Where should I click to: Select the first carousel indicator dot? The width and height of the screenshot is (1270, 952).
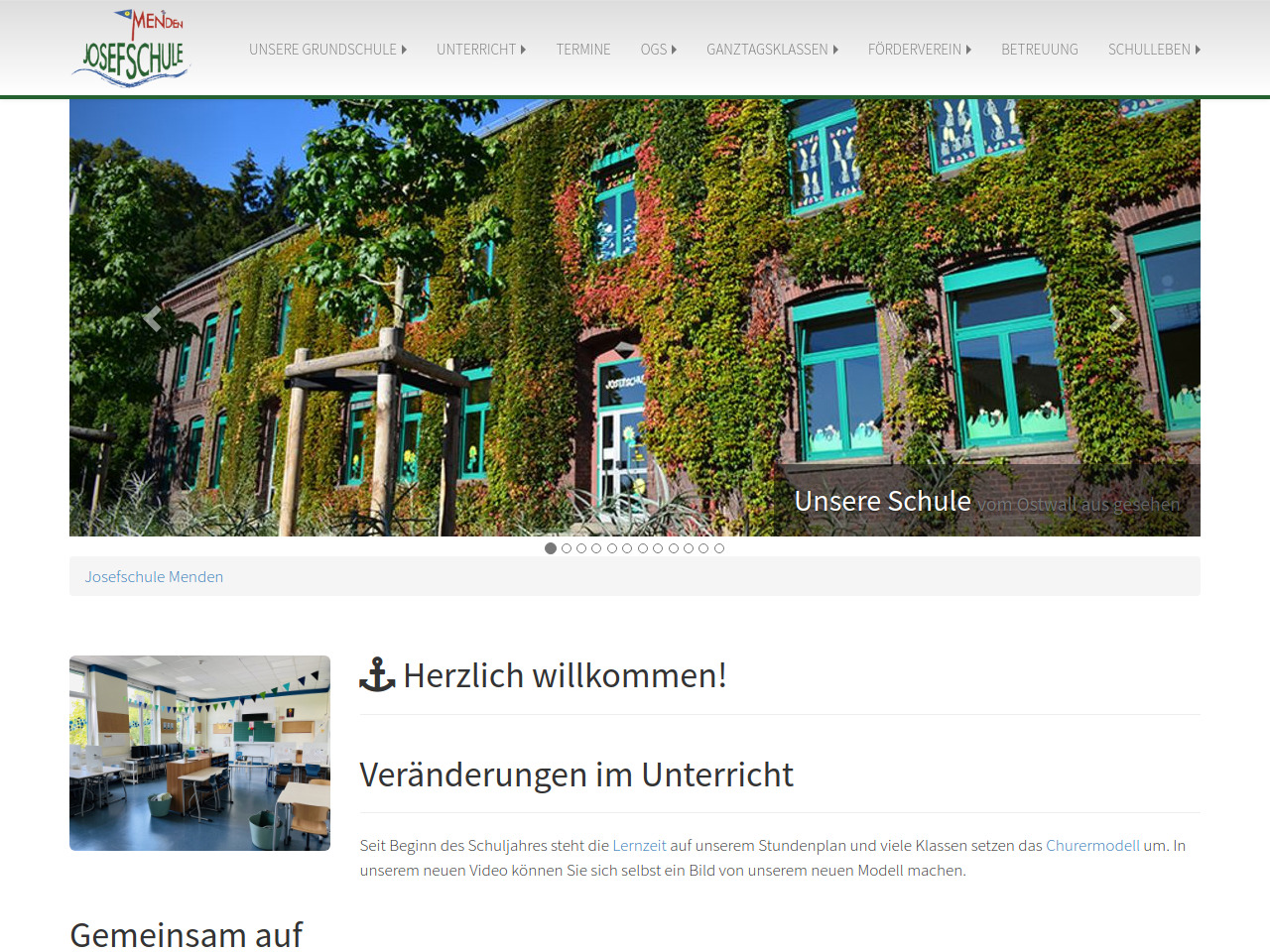tap(551, 548)
